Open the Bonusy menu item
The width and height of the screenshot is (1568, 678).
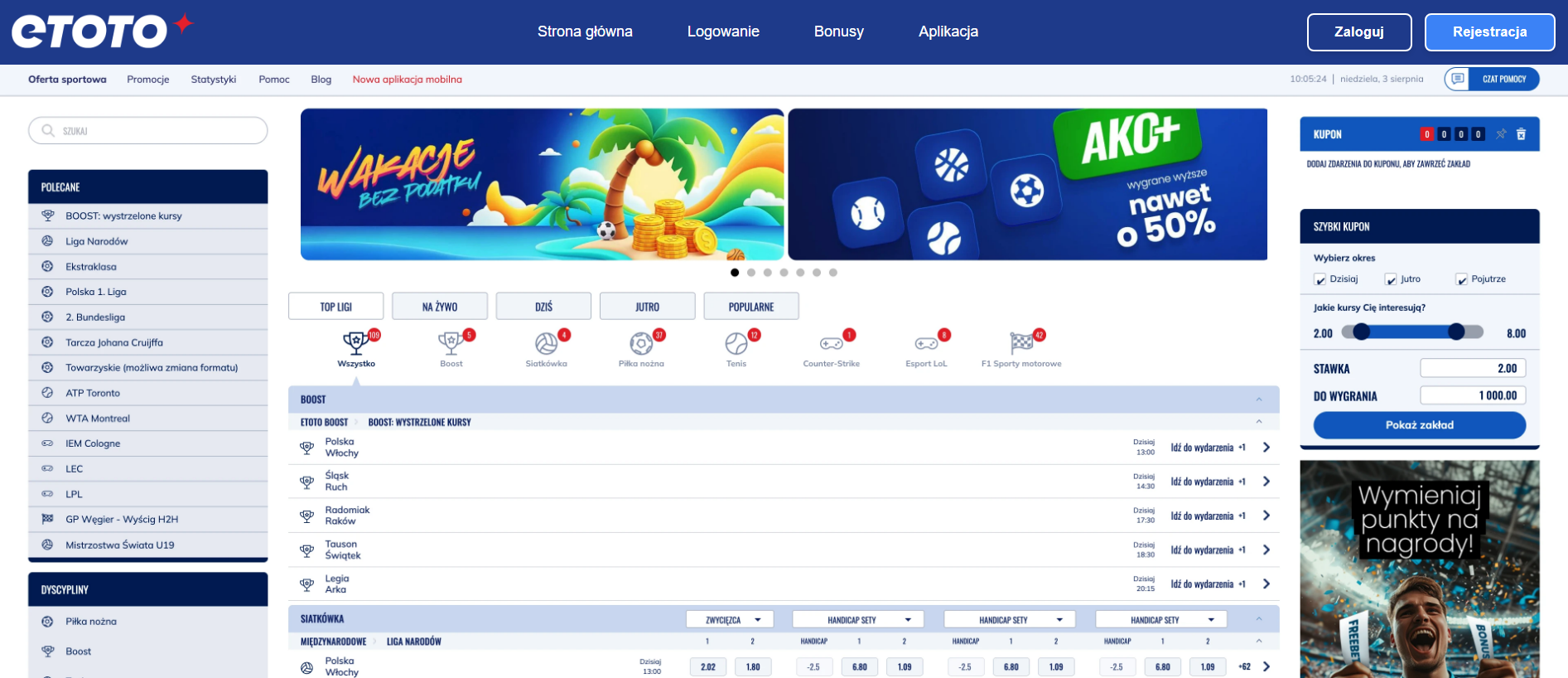pos(839,31)
